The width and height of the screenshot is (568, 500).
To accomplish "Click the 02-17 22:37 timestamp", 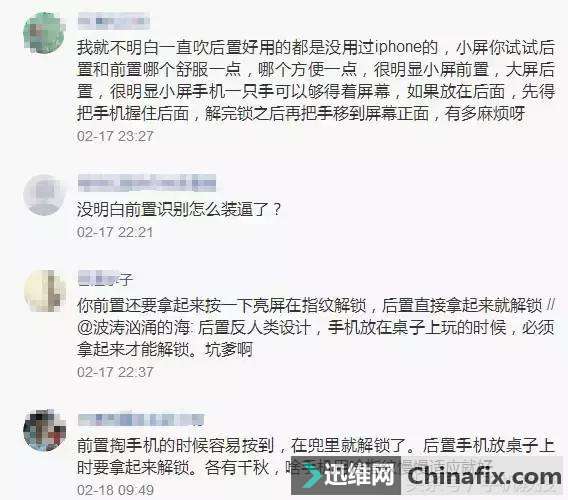I will coord(115,372).
